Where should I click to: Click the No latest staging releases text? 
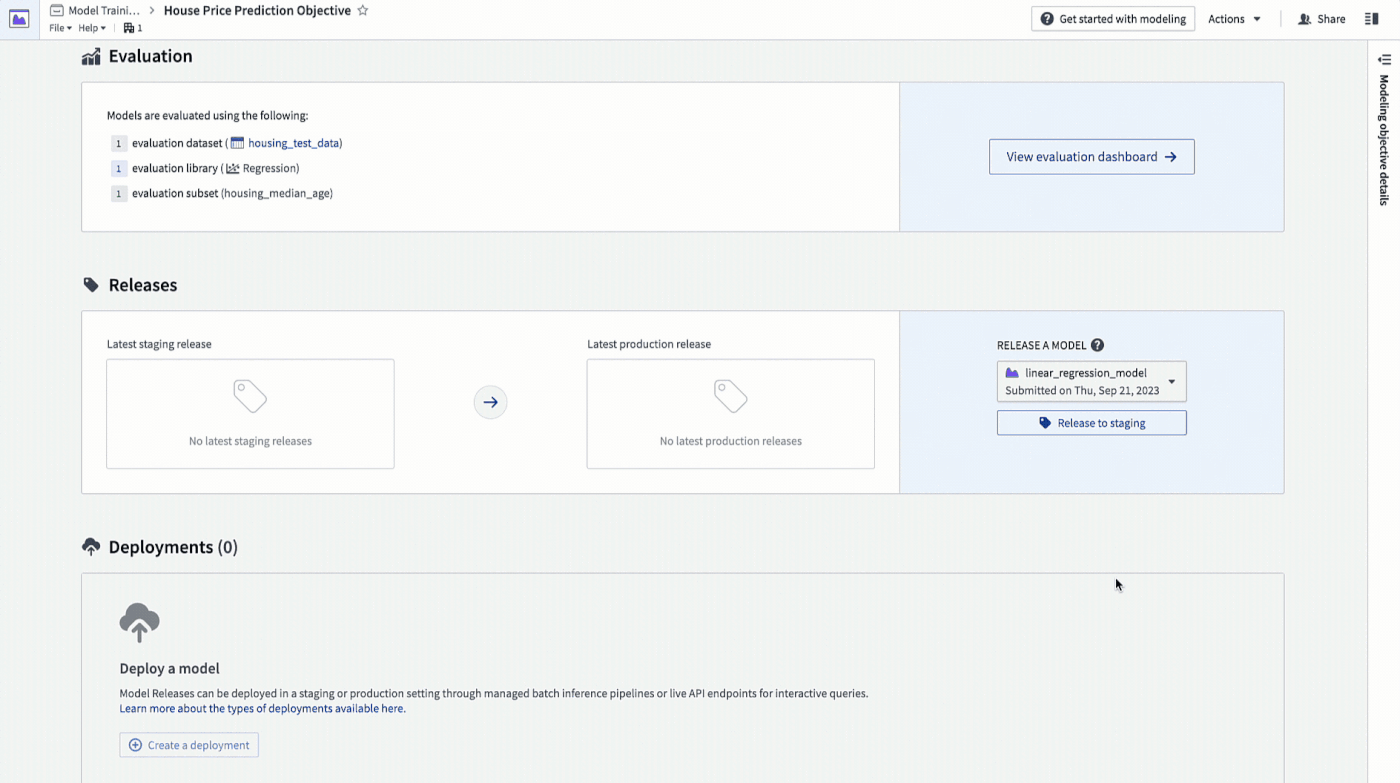point(250,441)
